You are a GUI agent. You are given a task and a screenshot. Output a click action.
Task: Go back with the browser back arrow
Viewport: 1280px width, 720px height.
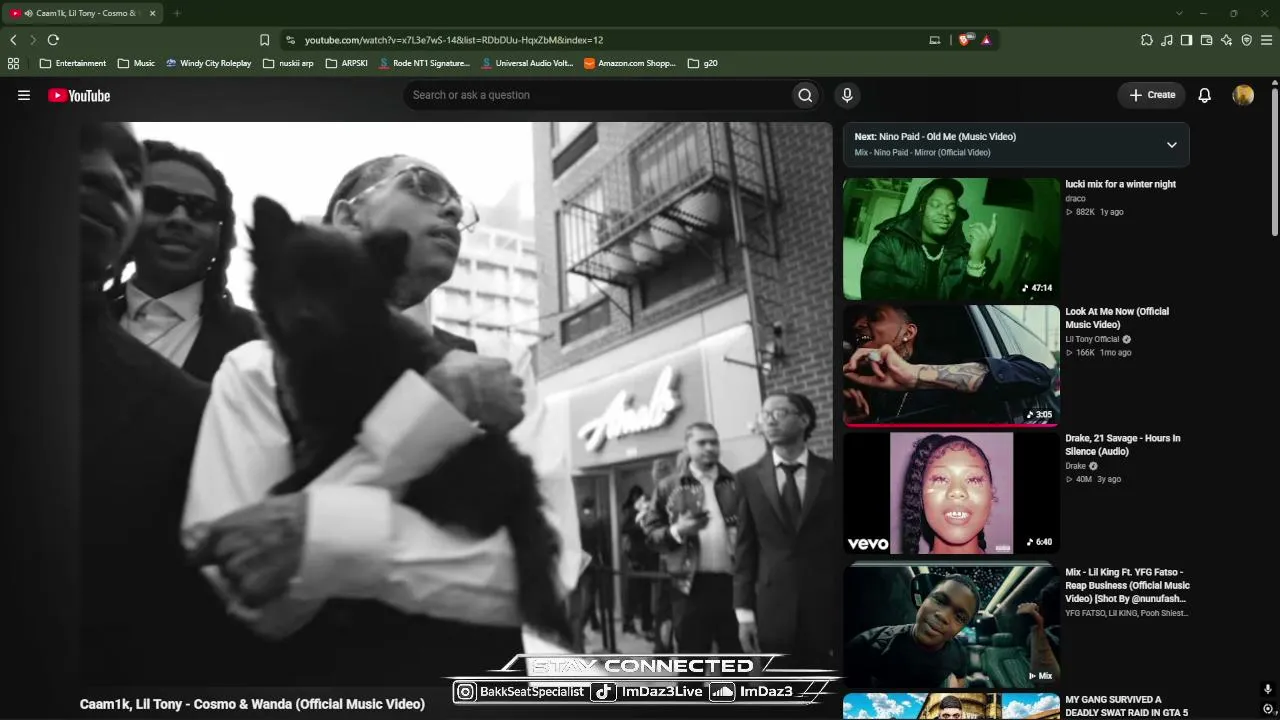[x=13, y=40]
